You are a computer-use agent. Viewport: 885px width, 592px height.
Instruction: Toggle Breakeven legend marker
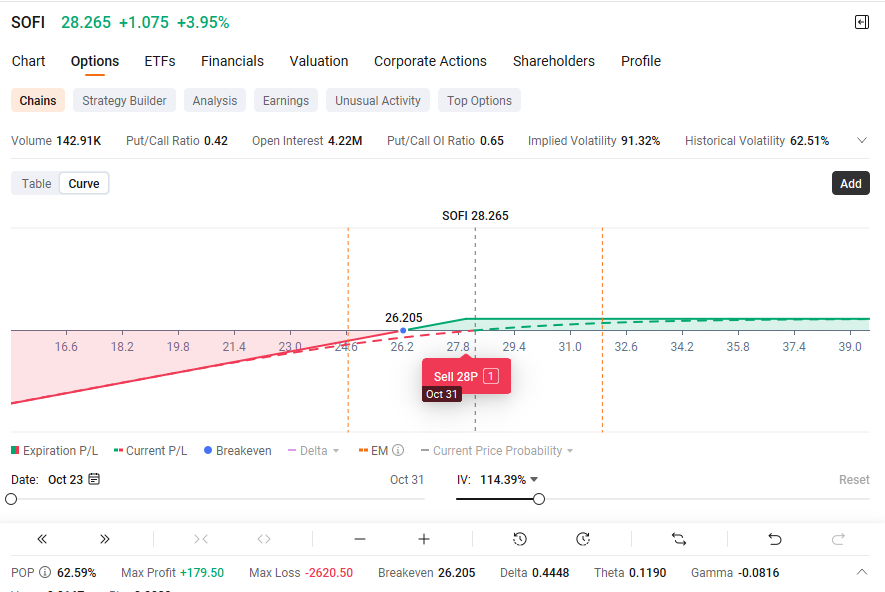[x=238, y=450]
